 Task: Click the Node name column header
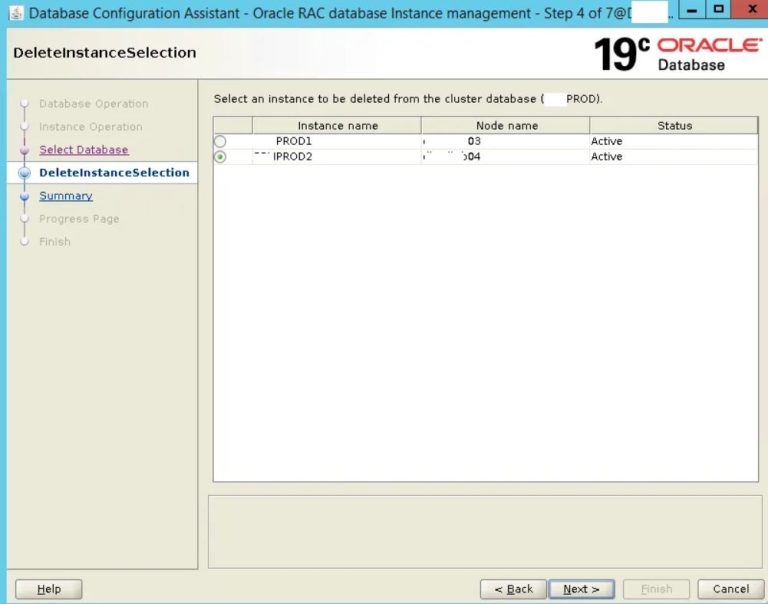point(506,126)
